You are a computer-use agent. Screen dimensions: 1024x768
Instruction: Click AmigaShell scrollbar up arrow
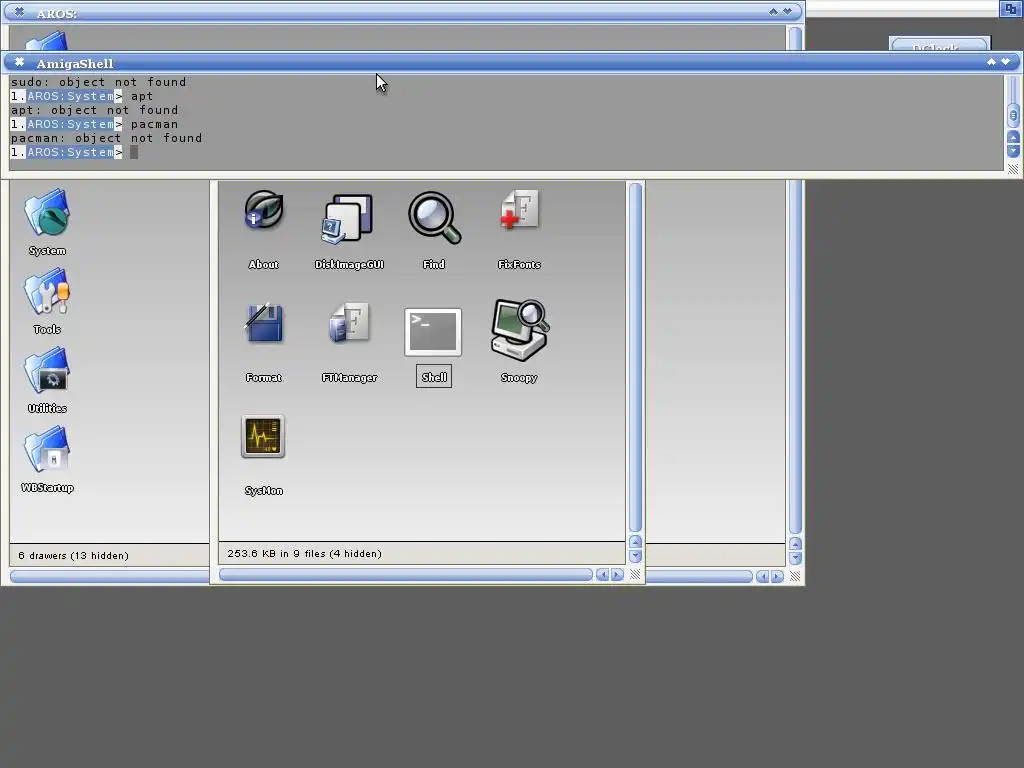1013,136
